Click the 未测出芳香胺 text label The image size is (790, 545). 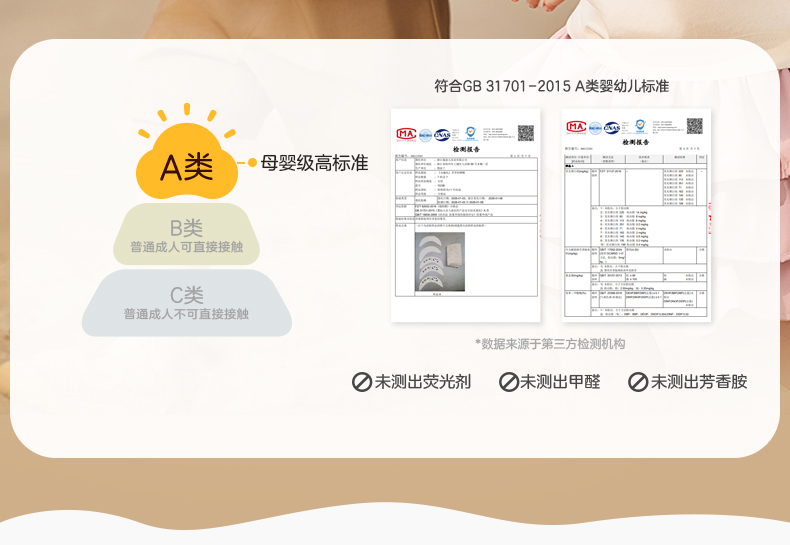click(699, 381)
